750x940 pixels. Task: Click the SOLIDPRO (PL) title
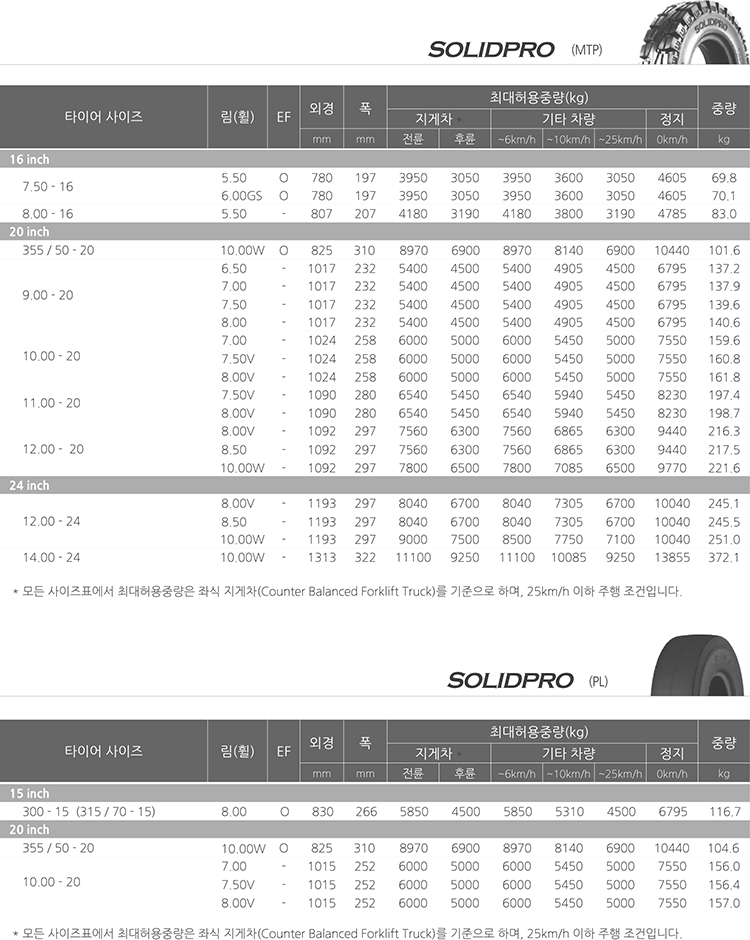[x=528, y=681]
